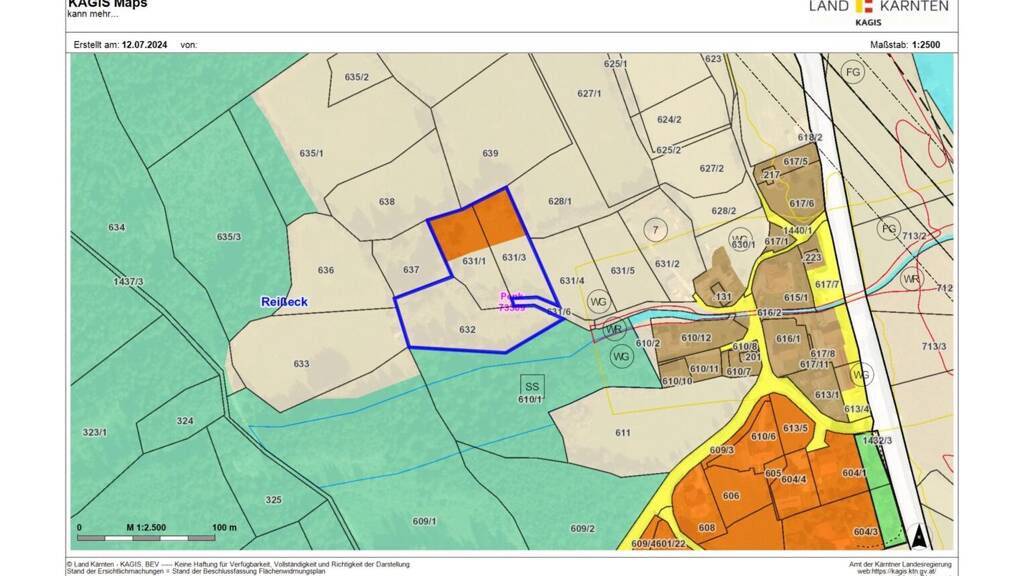Click the circled 7 map marker
The image size is (1024, 576).
655,230
